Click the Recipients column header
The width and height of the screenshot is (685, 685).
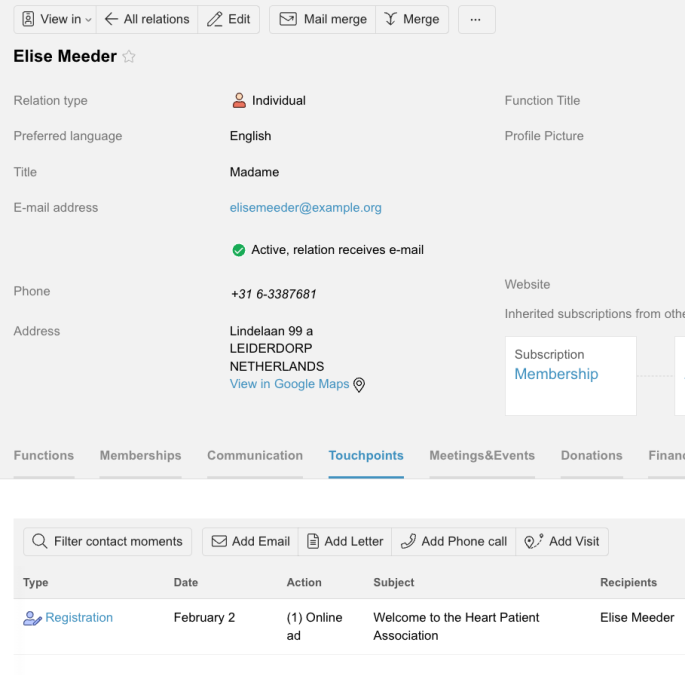point(628,582)
